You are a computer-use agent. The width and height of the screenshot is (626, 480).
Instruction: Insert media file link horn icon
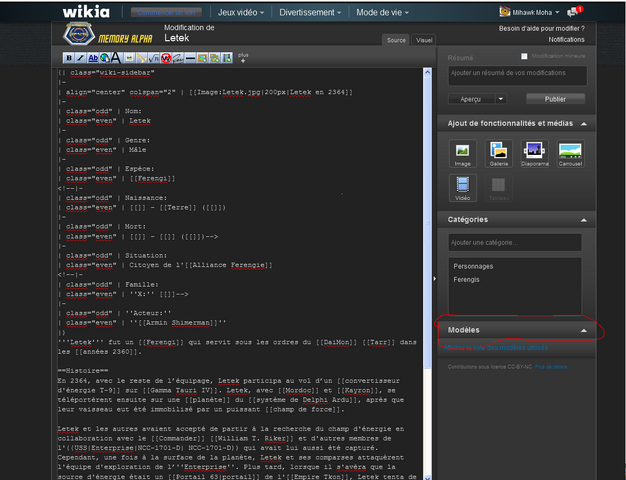click(141, 58)
